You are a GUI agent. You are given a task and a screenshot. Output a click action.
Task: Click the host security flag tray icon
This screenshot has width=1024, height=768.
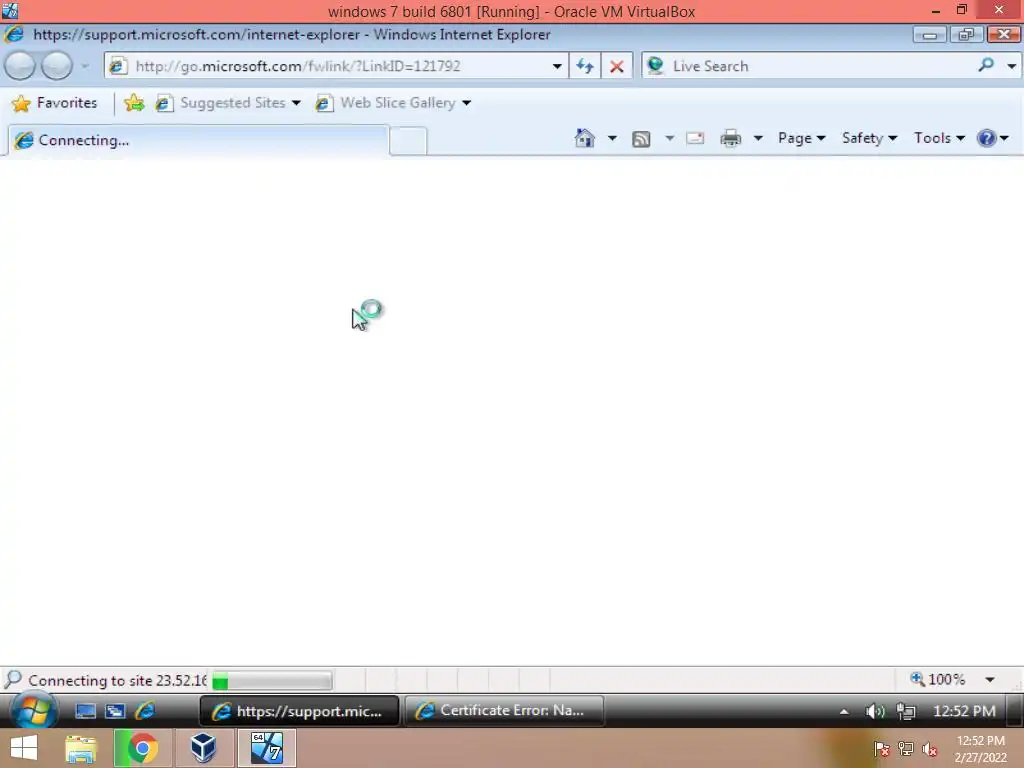(881, 749)
